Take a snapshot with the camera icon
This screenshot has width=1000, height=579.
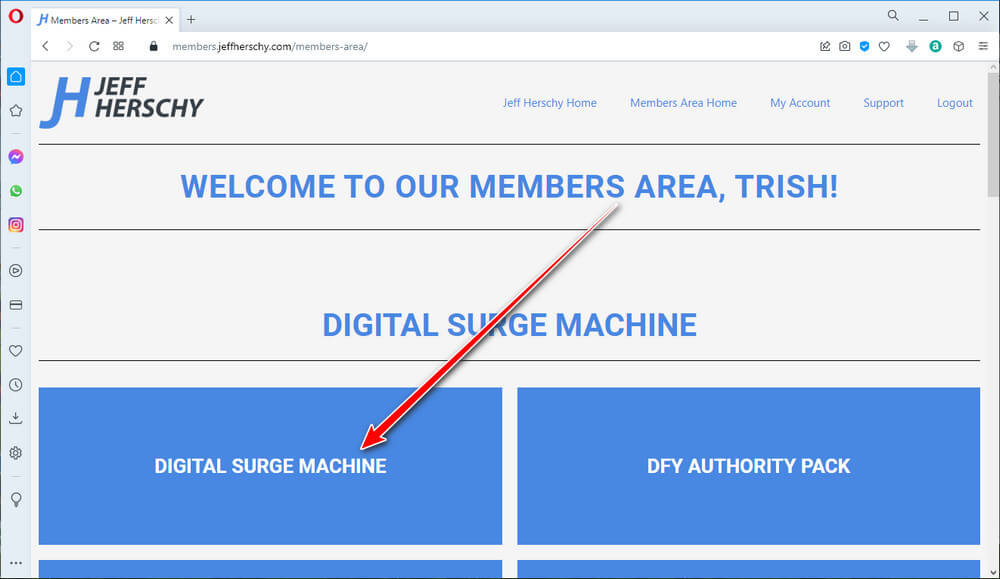[844, 46]
